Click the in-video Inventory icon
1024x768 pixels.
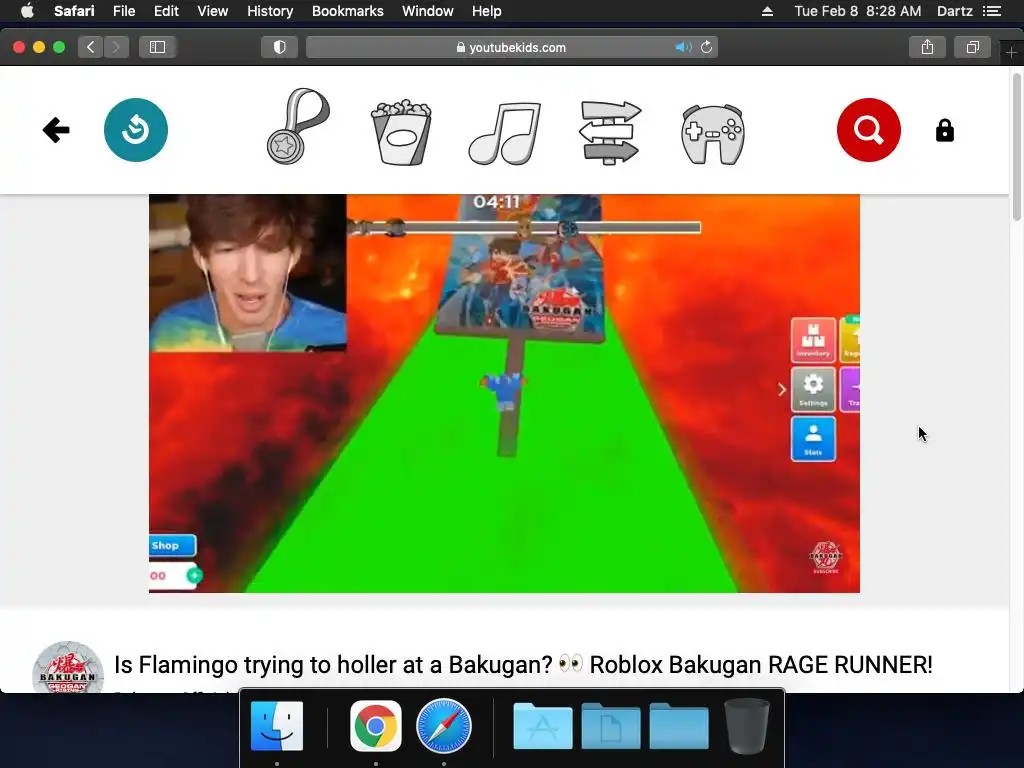pyautogui.click(x=813, y=340)
